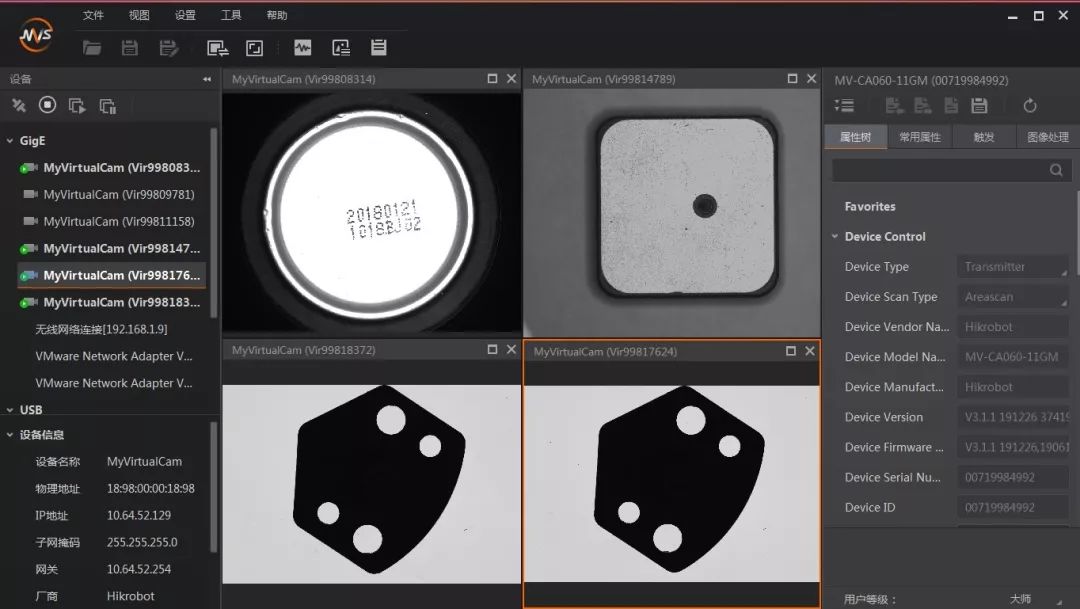1080x609 pixels.
Task: Click the open folder icon in main toolbar
Action: [92, 47]
